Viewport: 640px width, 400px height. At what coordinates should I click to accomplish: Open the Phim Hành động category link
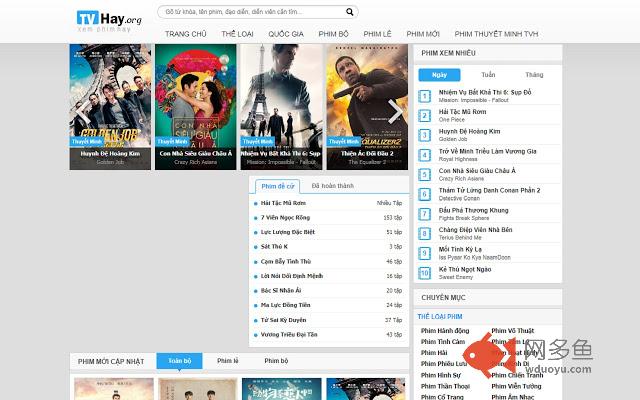[x=443, y=330]
